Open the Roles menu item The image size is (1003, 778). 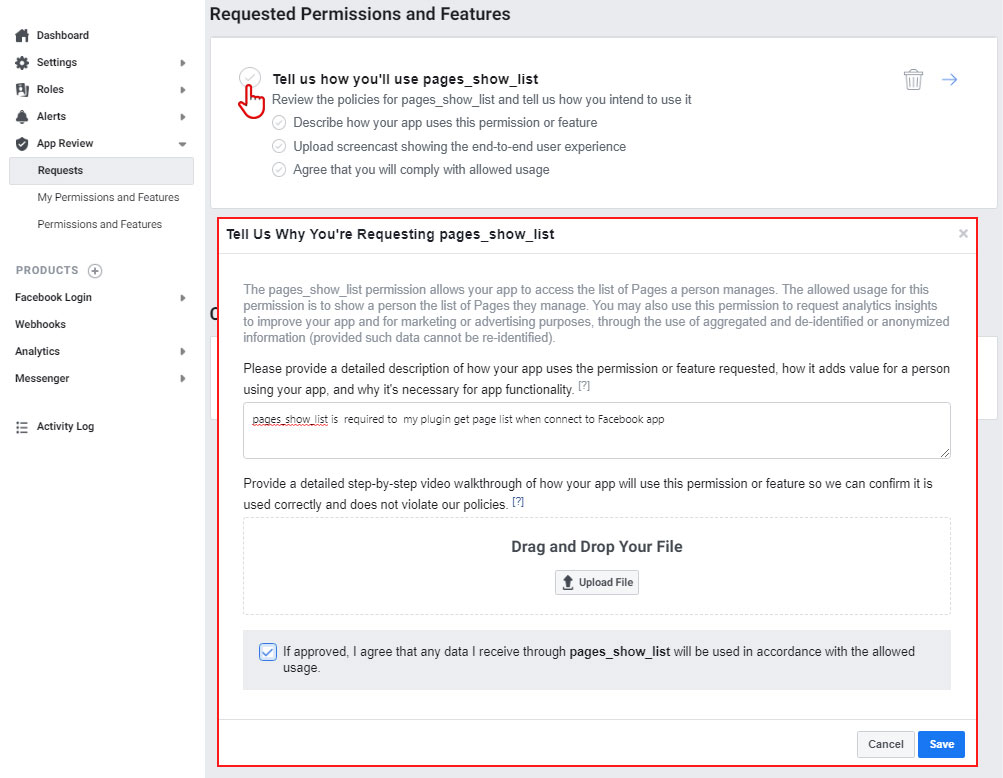tap(50, 89)
